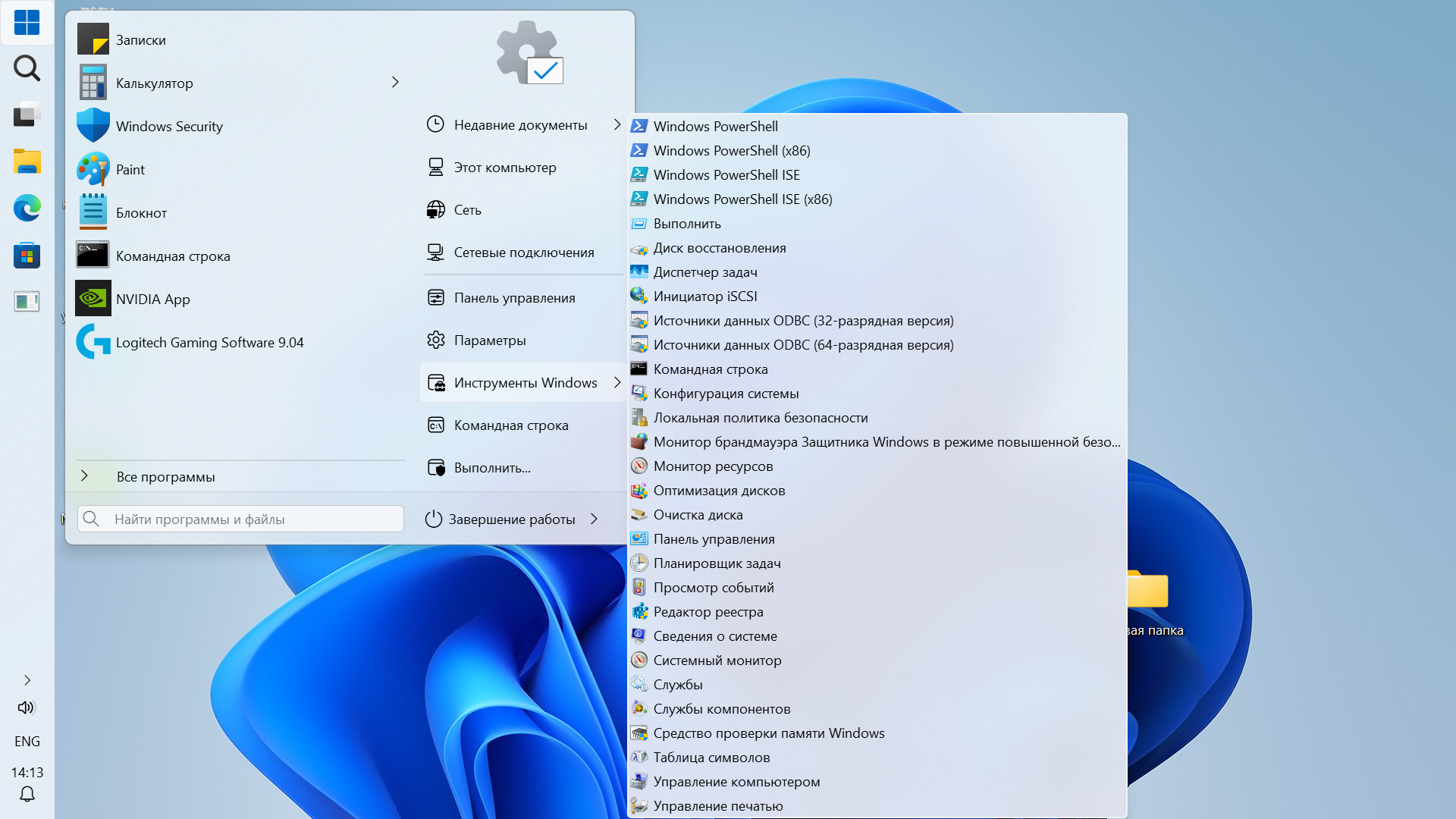Open Paint application icon
The image size is (1456, 819).
tap(93, 169)
